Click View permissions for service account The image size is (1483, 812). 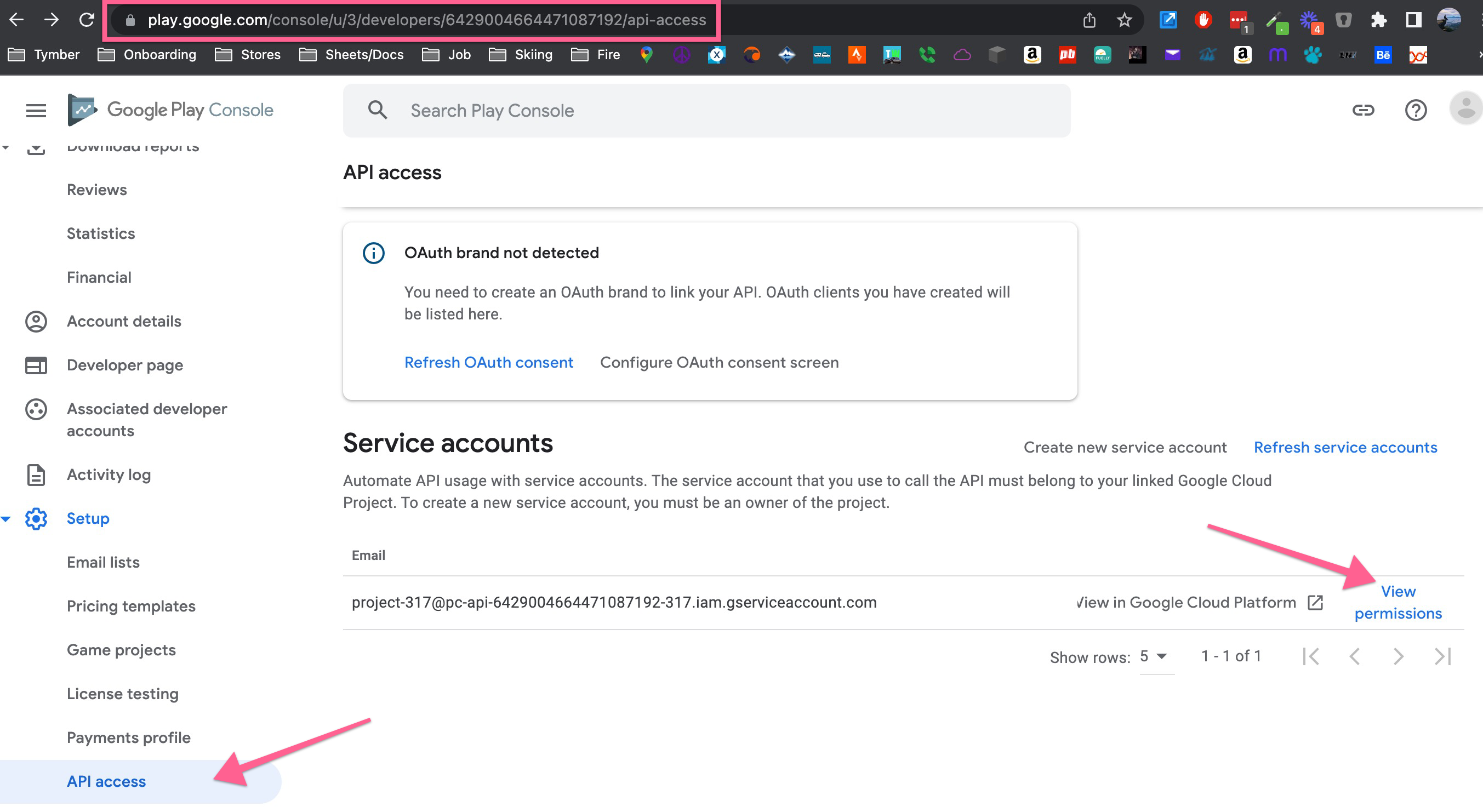tap(1397, 602)
